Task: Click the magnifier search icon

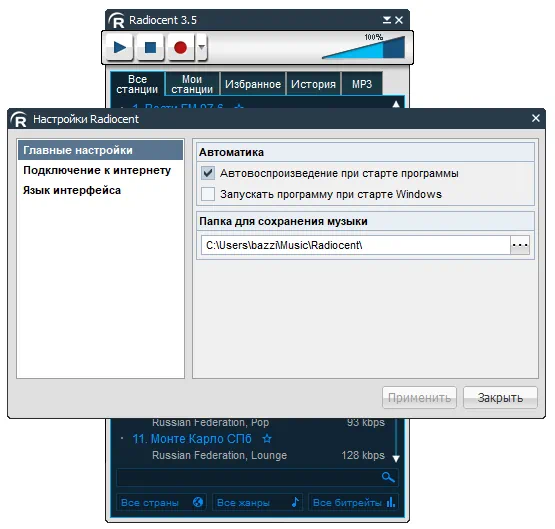Action: click(x=388, y=477)
